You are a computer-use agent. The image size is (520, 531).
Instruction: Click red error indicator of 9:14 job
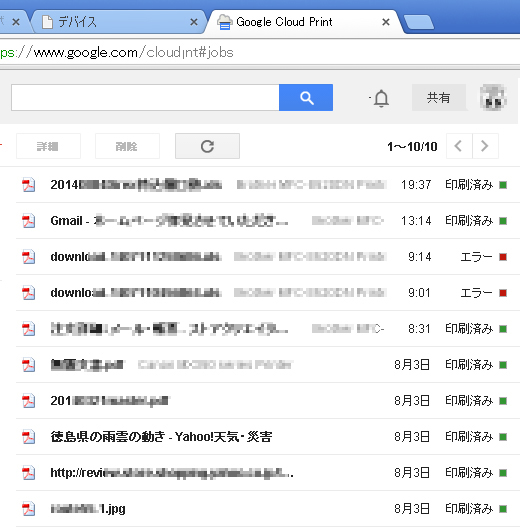click(x=503, y=257)
